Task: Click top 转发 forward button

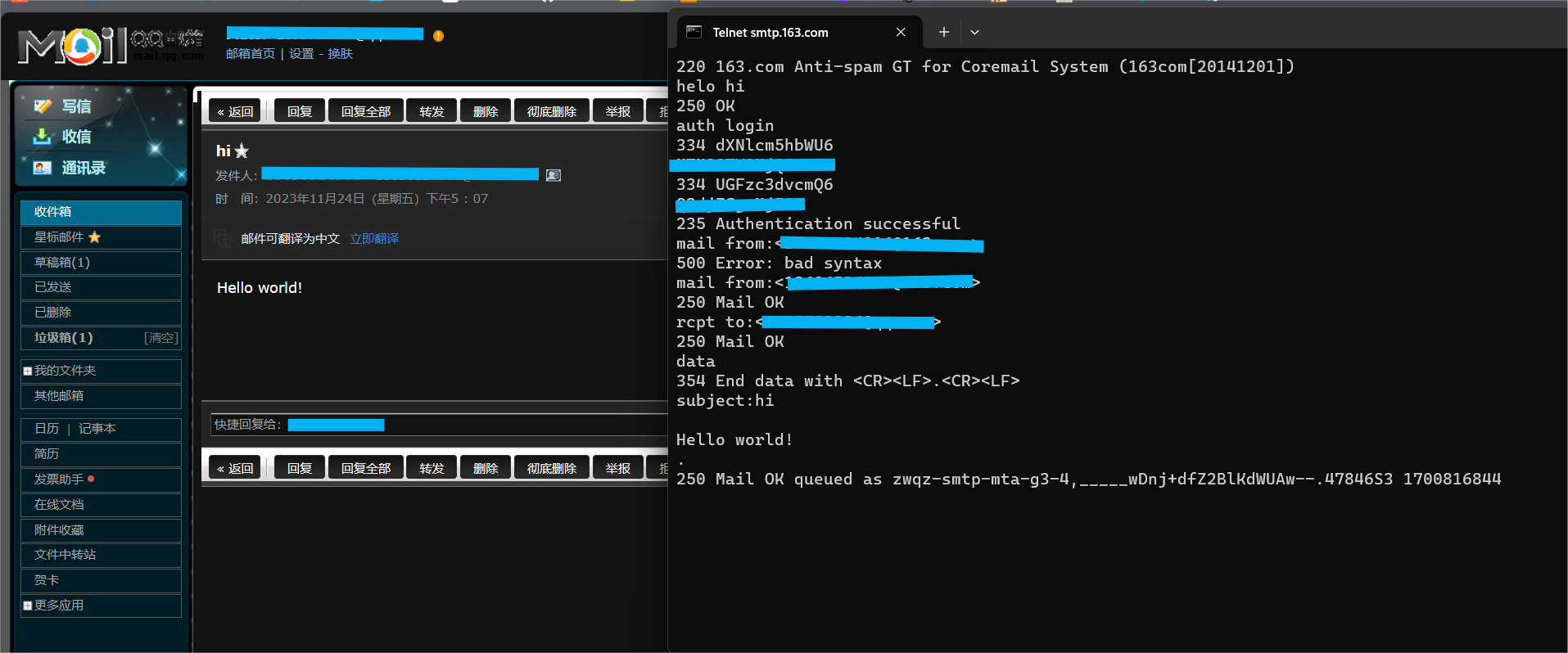Action: (432, 111)
